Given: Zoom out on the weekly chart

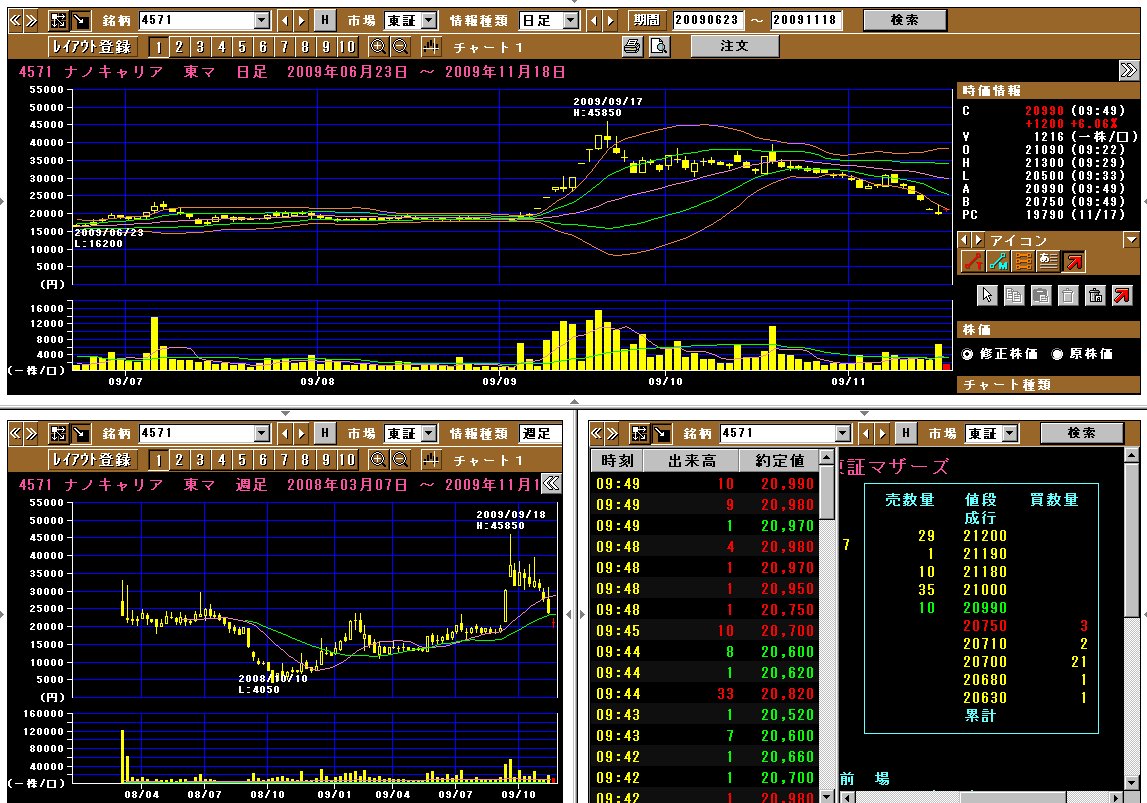Looking at the screenshot, I should [400, 460].
